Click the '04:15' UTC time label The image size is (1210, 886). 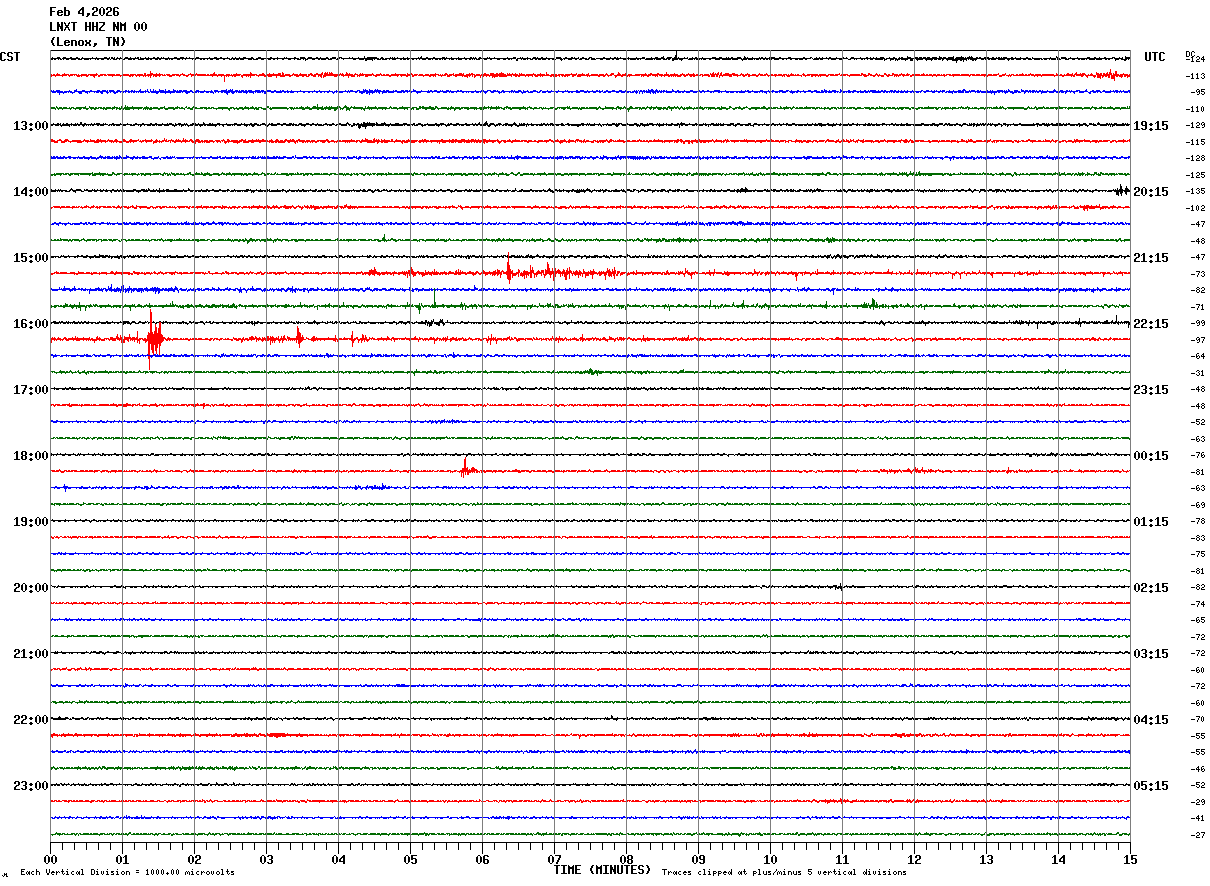(x=1151, y=720)
